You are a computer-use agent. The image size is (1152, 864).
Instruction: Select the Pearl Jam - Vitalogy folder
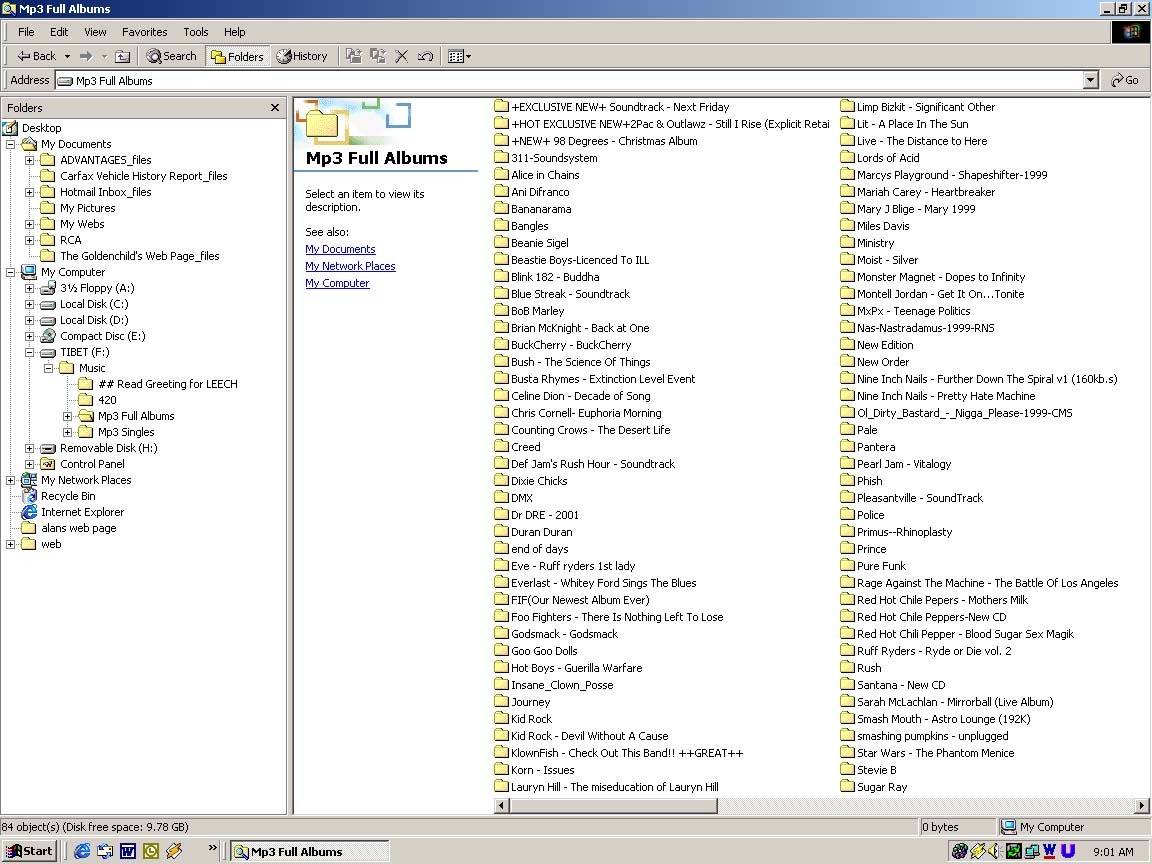tap(904, 464)
